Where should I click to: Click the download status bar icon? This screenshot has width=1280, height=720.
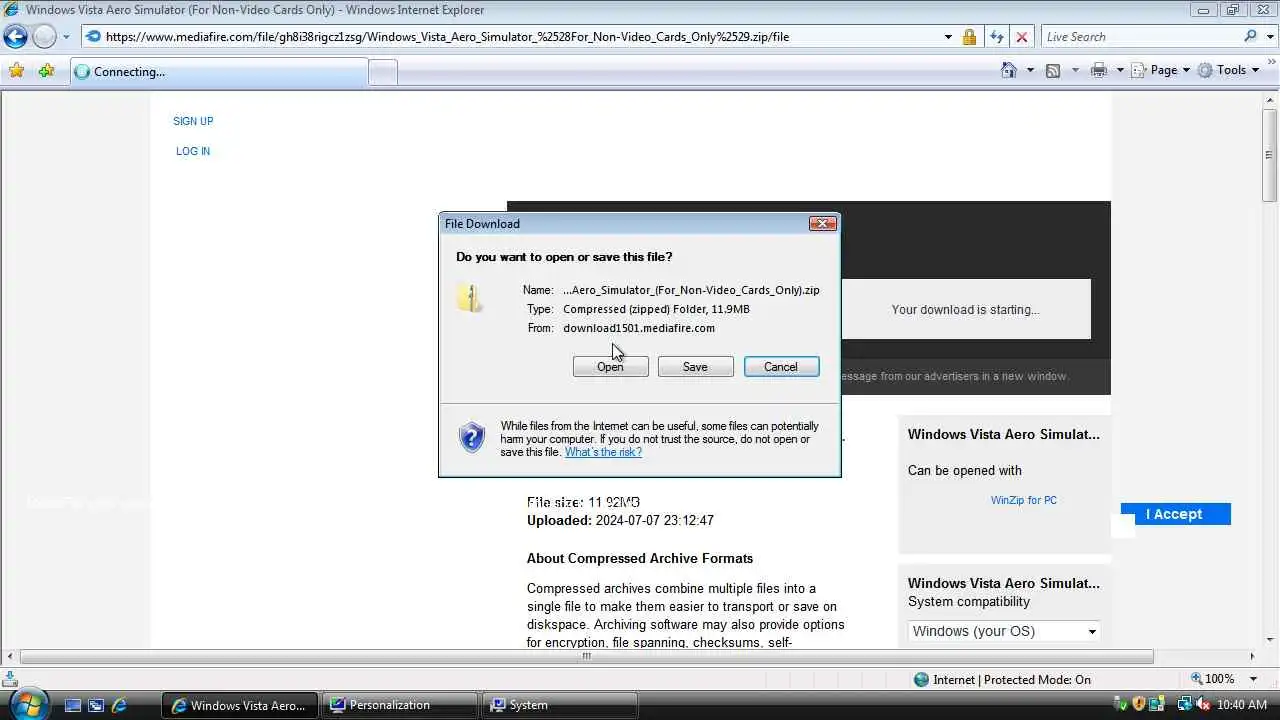8,679
